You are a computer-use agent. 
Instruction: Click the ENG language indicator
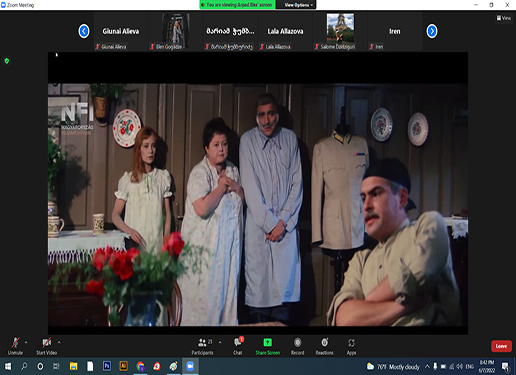(470, 367)
